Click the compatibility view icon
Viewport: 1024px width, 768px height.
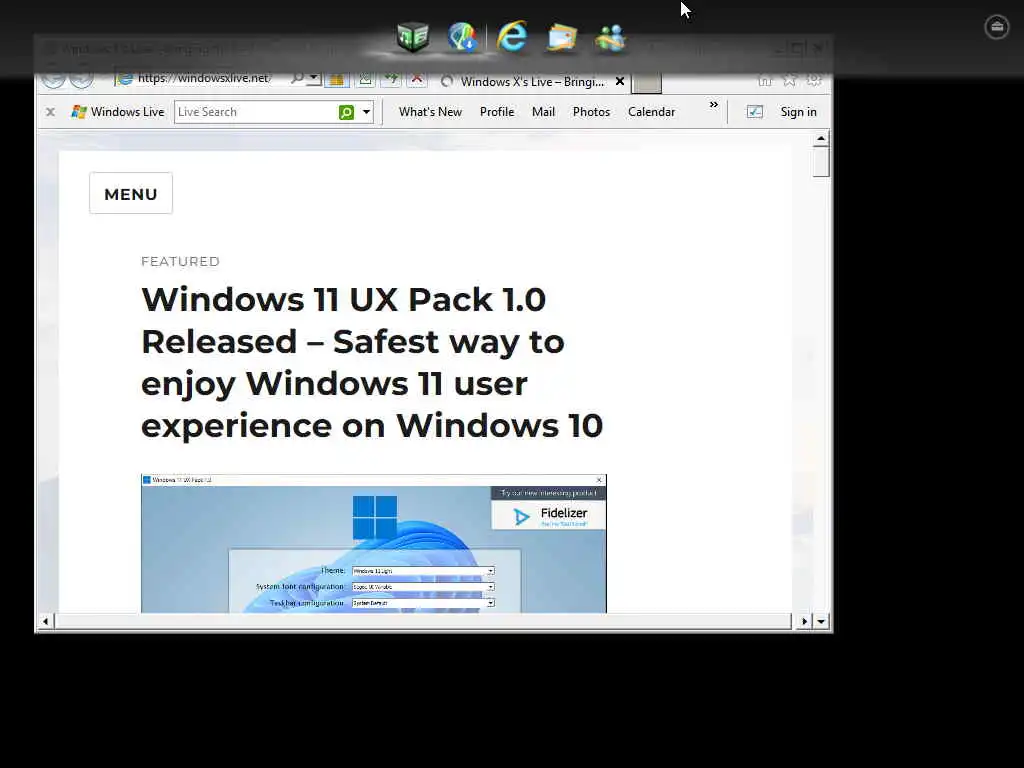pyautogui.click(x=365, y=79)
